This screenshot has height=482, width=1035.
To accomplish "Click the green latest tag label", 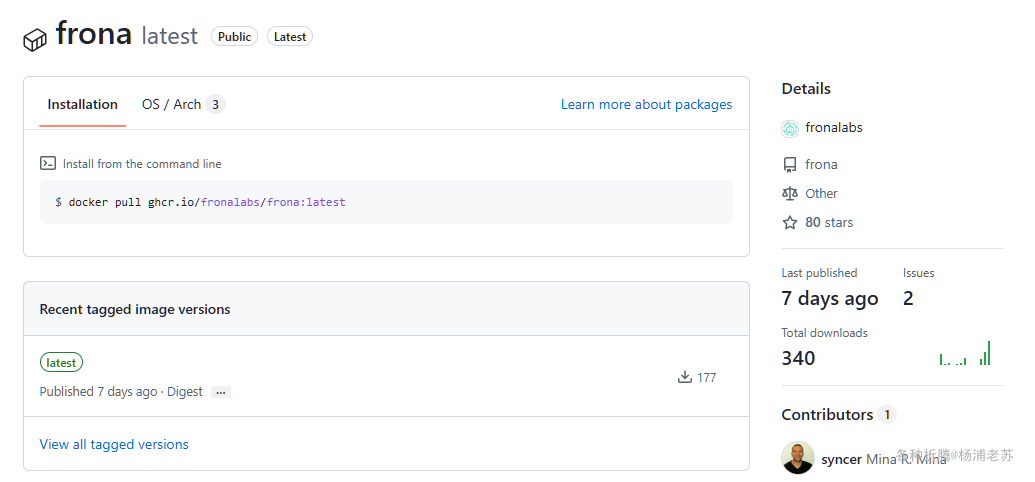I will coord(61,362).
